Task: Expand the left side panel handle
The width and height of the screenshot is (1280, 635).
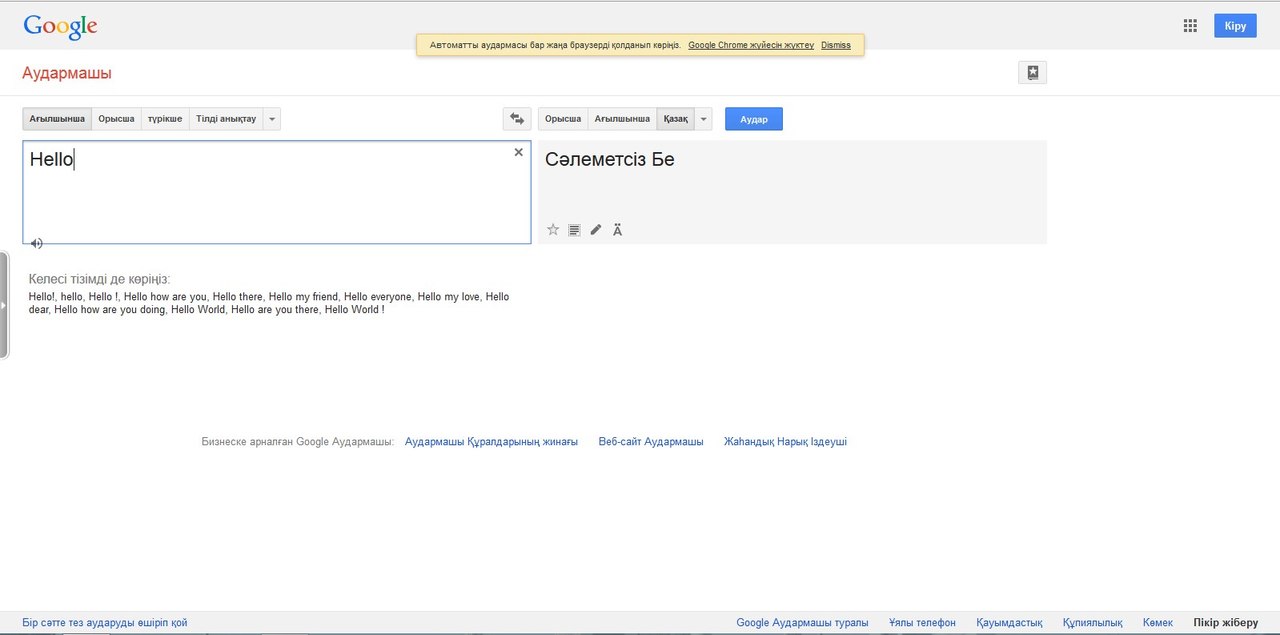Action: pos(4,305)
